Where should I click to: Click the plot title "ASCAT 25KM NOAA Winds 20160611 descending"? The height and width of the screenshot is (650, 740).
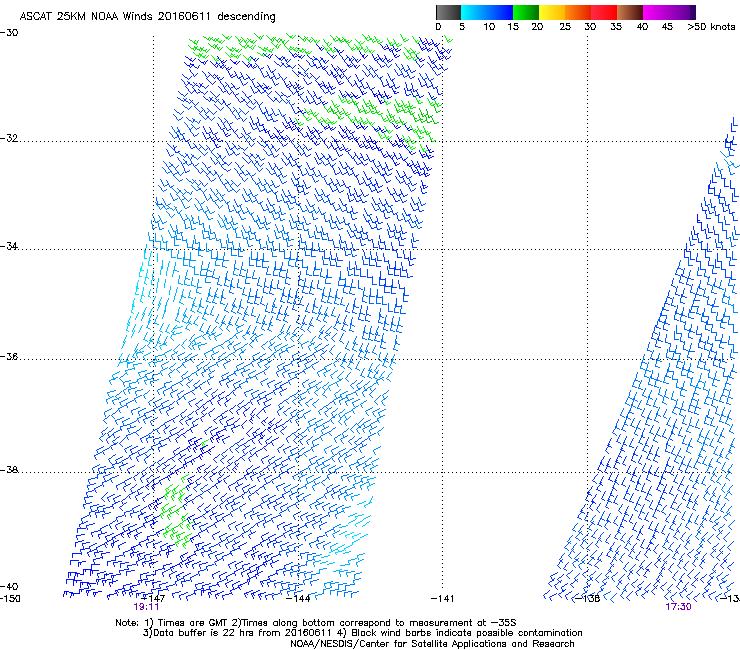tap(147, 17)
